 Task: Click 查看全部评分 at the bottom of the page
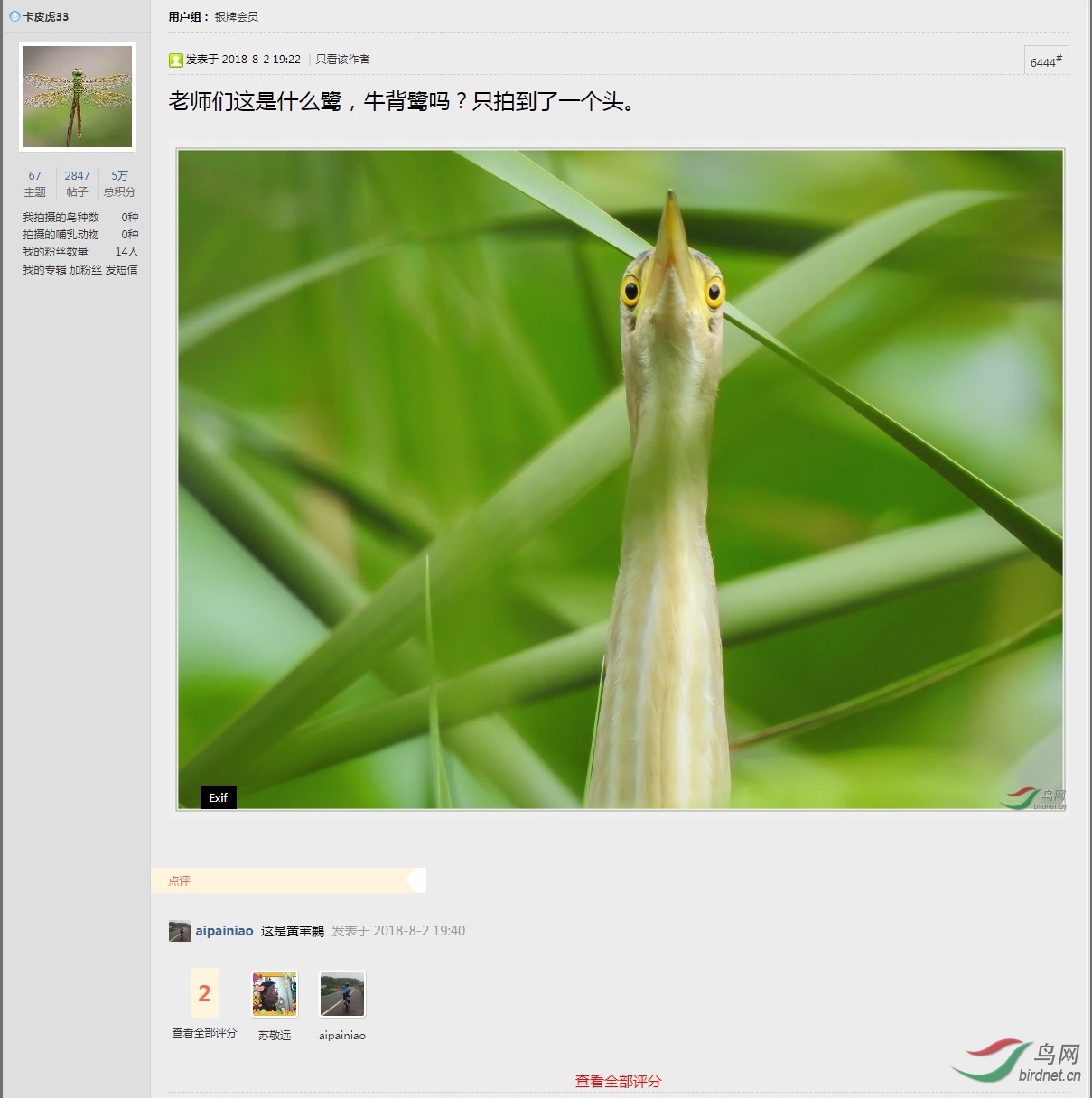pos(617,1080)
